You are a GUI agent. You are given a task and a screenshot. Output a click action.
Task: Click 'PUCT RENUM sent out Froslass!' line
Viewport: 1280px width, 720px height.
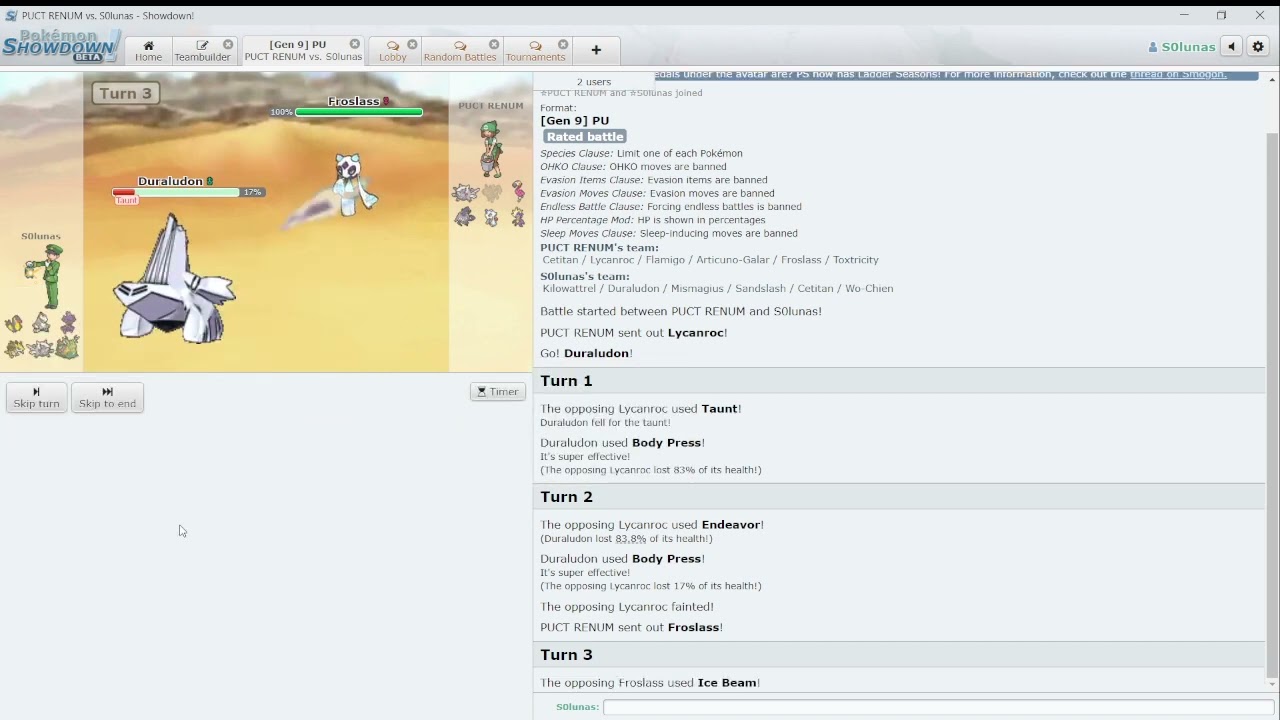click(631, 628)
